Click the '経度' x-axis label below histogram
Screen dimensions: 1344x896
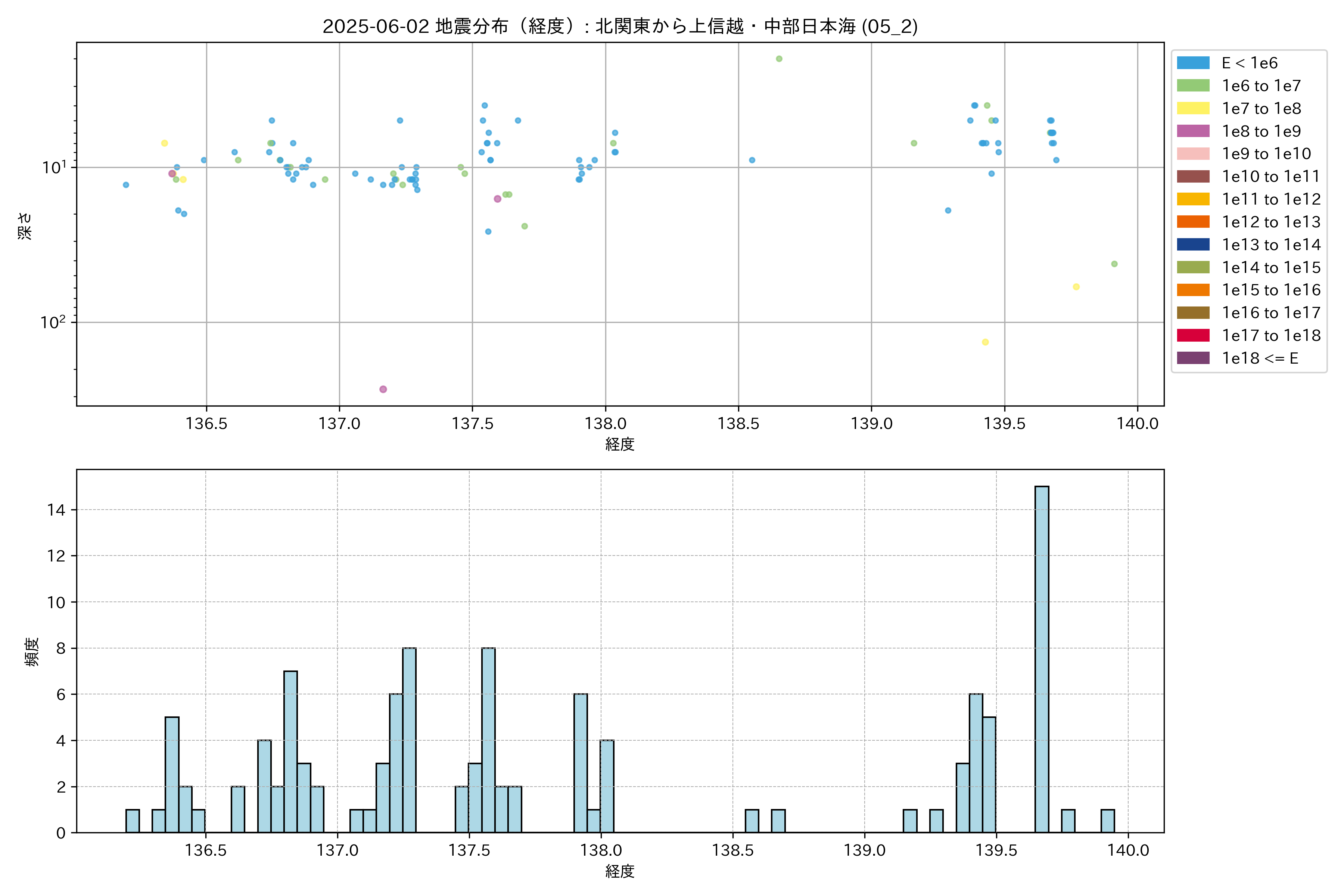[620, 871]
